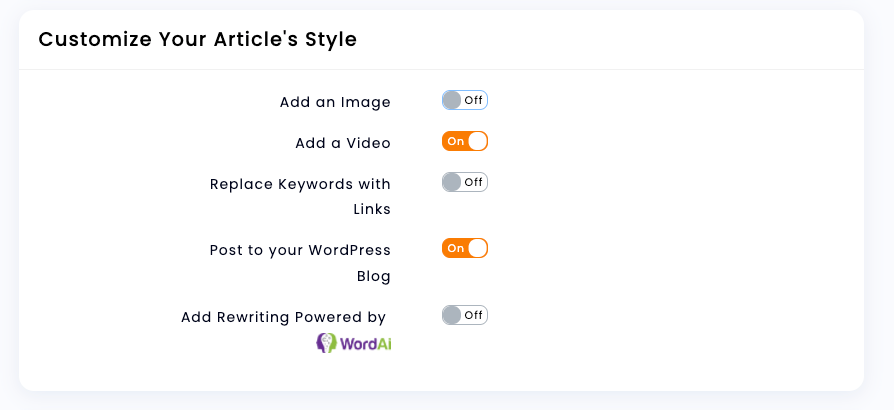Viewport: 894px width, 410px height.
Task: Click the "Customize Your Article's Style" heading
Action: [x=197, y=39]
